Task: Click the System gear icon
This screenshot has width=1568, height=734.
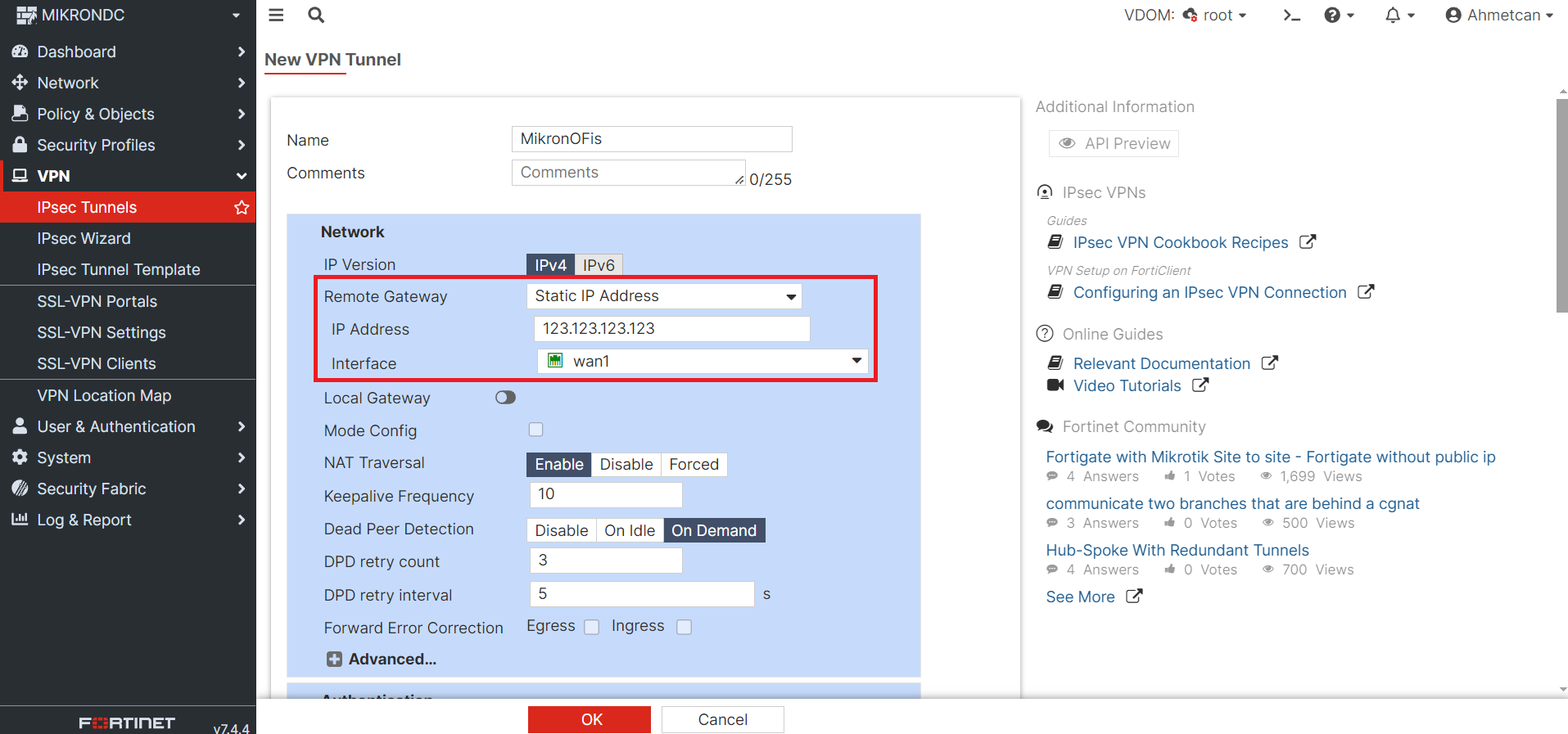Action: [x=20, y=457]
